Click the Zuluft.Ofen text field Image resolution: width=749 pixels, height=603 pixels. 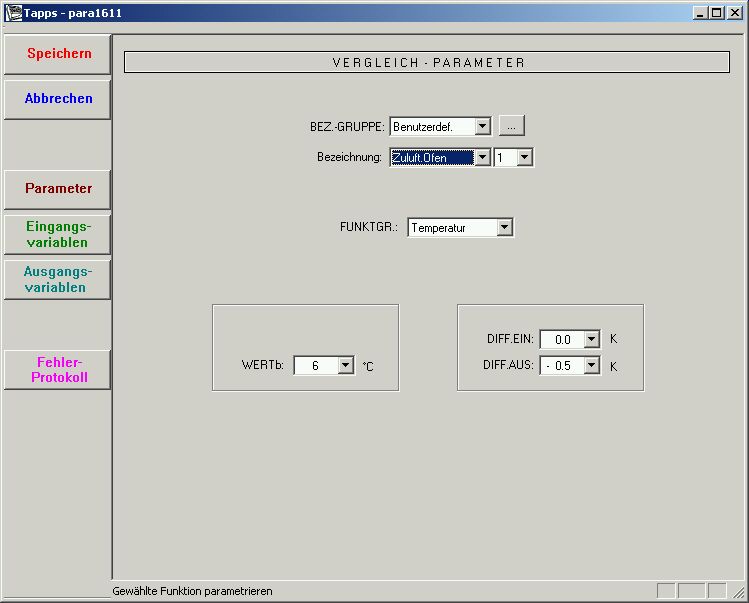tap(431, 158)
